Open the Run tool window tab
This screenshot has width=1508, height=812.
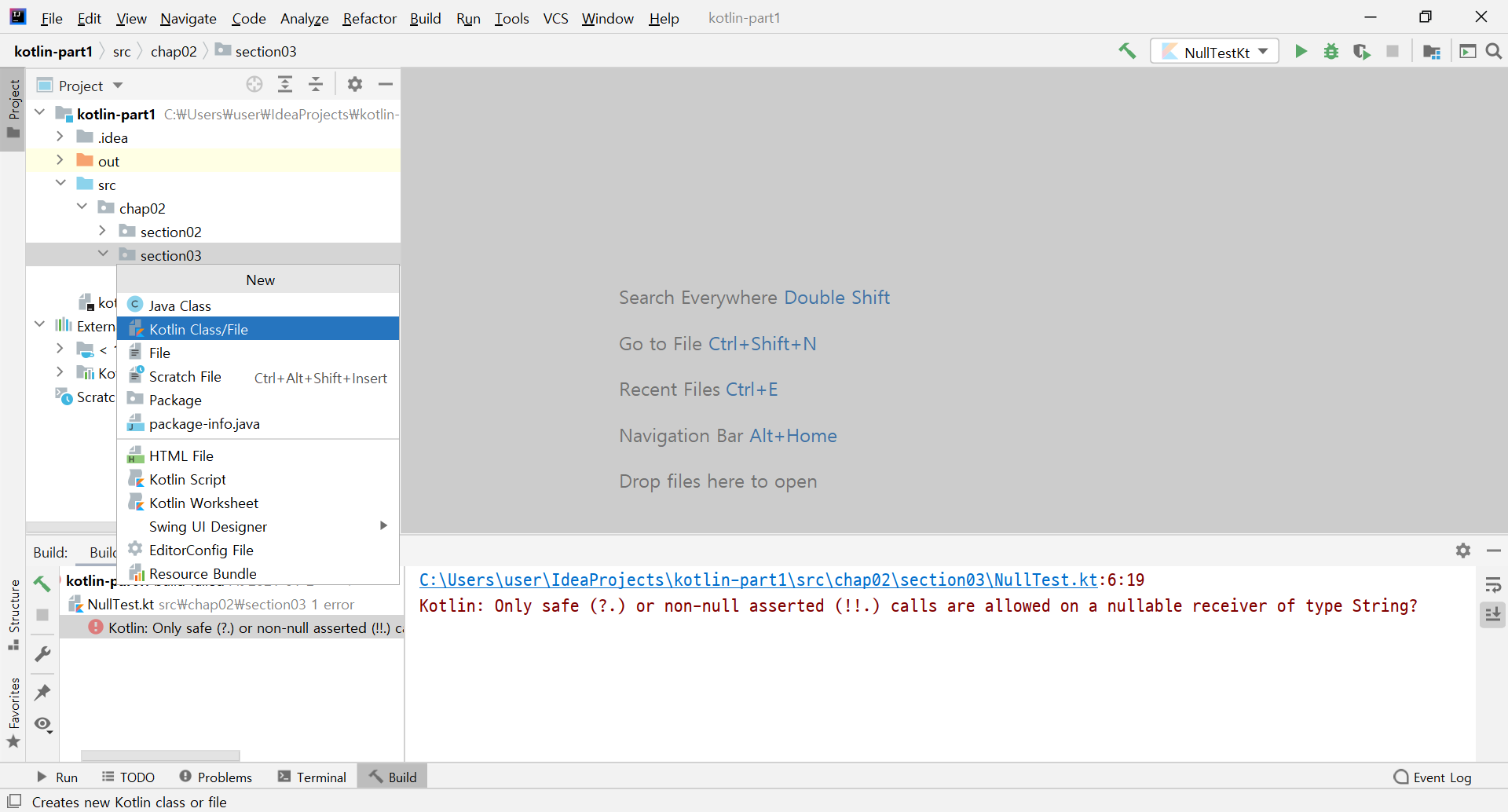[x=57, y=777]
